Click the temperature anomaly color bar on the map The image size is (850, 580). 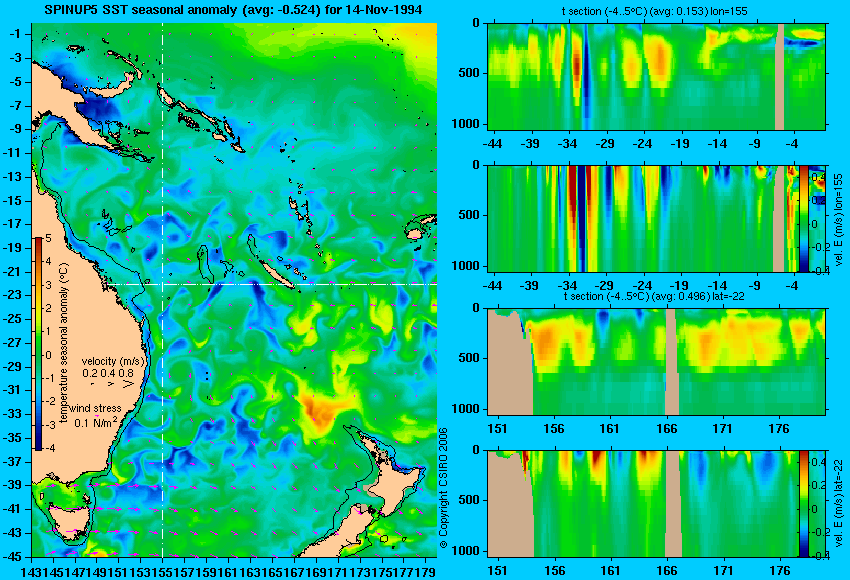point(38,344)
